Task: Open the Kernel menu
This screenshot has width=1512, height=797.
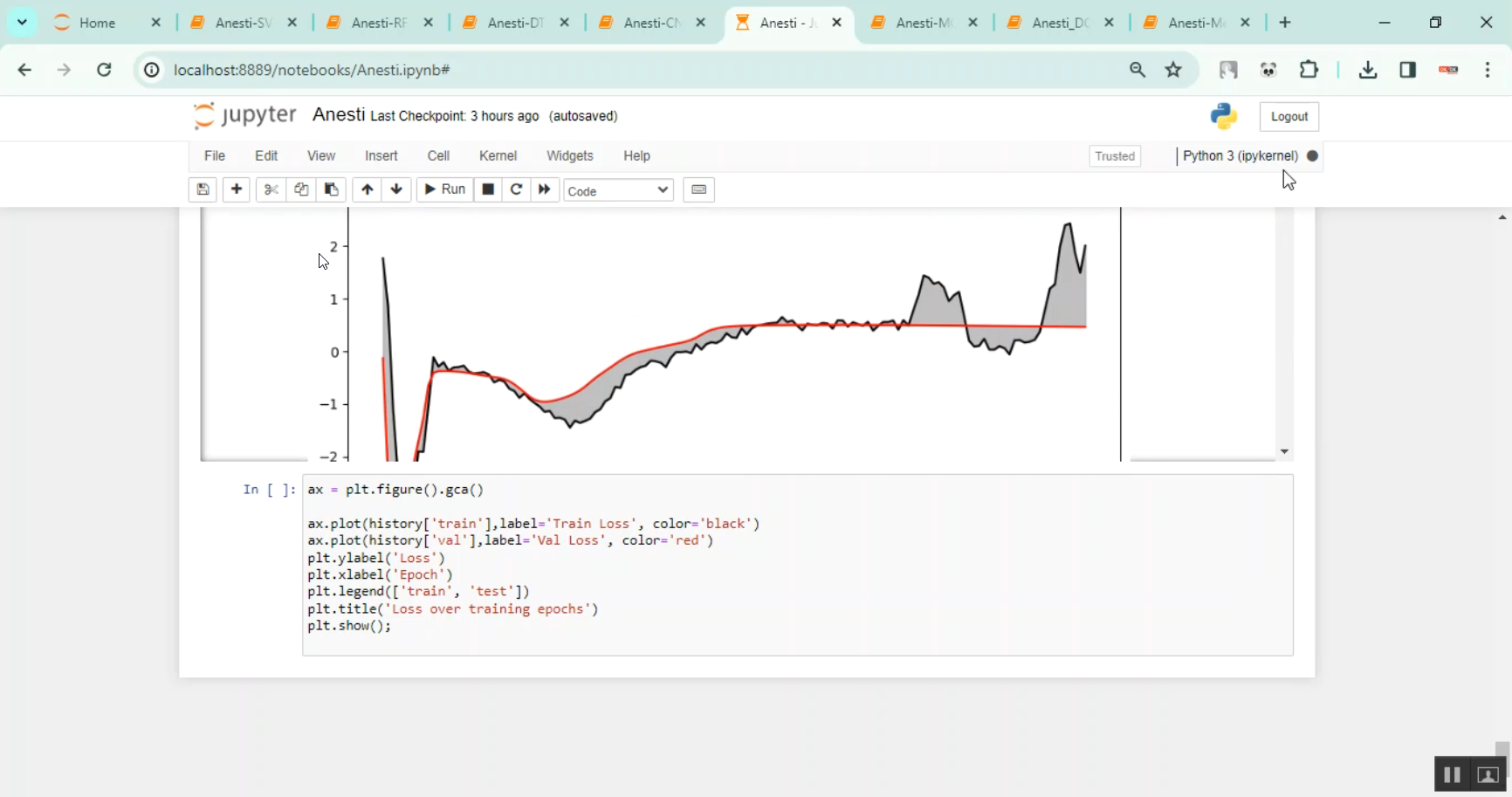Action: click(x=498, y=155)
